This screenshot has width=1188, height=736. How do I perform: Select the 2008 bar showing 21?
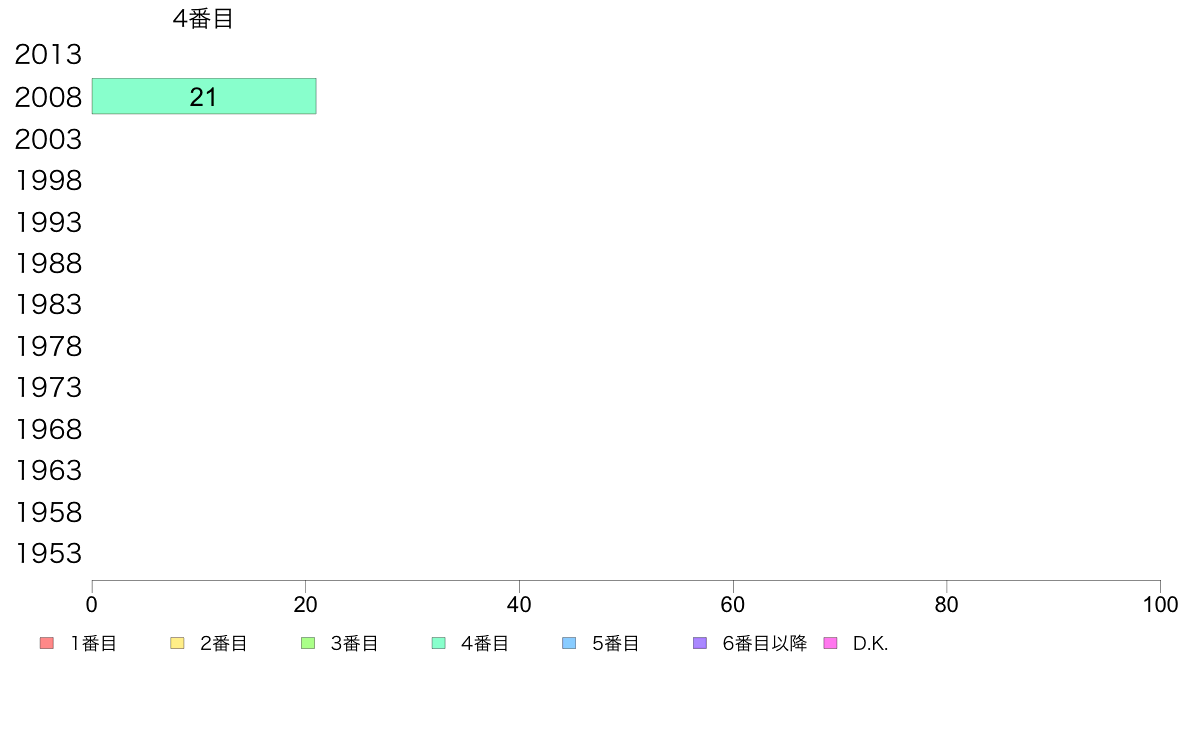pyautogui.click(x=204, y=96)
